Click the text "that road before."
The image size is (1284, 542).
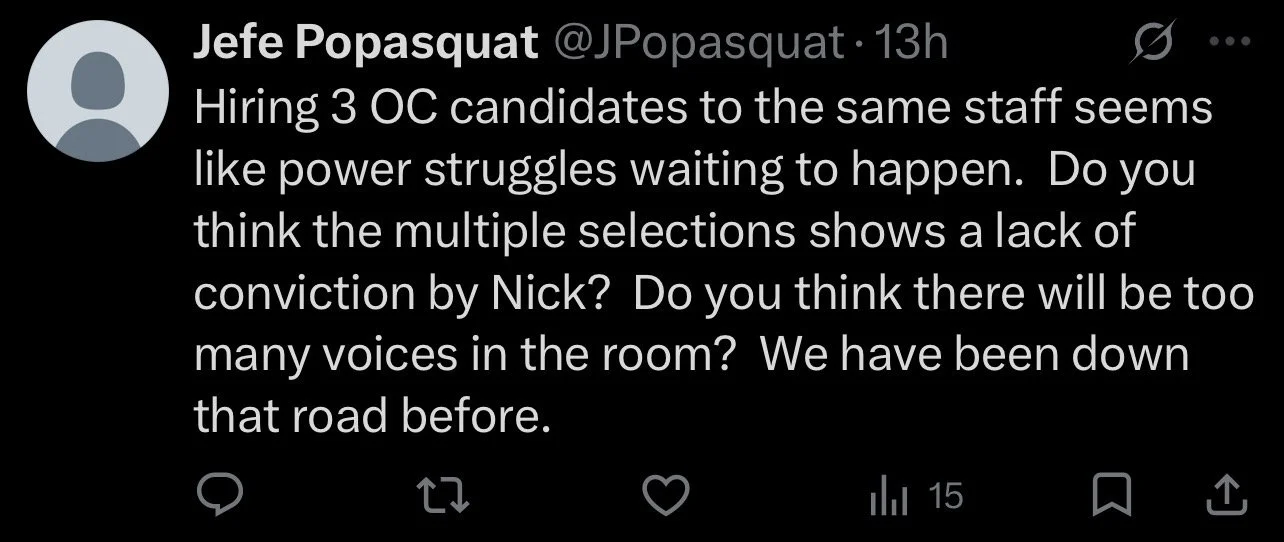click(372, 415)
